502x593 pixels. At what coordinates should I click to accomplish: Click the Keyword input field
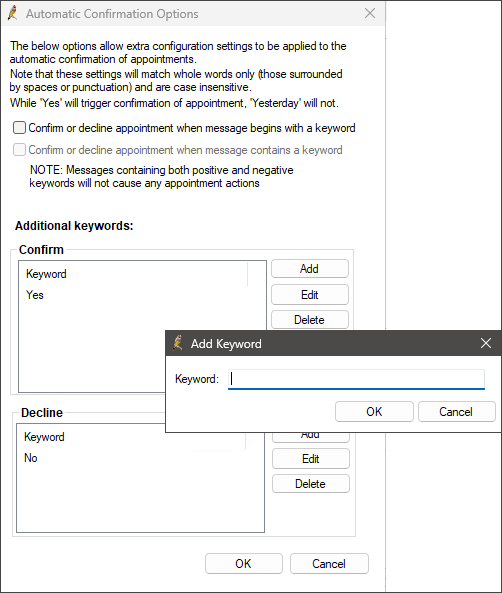pos(356,379)
